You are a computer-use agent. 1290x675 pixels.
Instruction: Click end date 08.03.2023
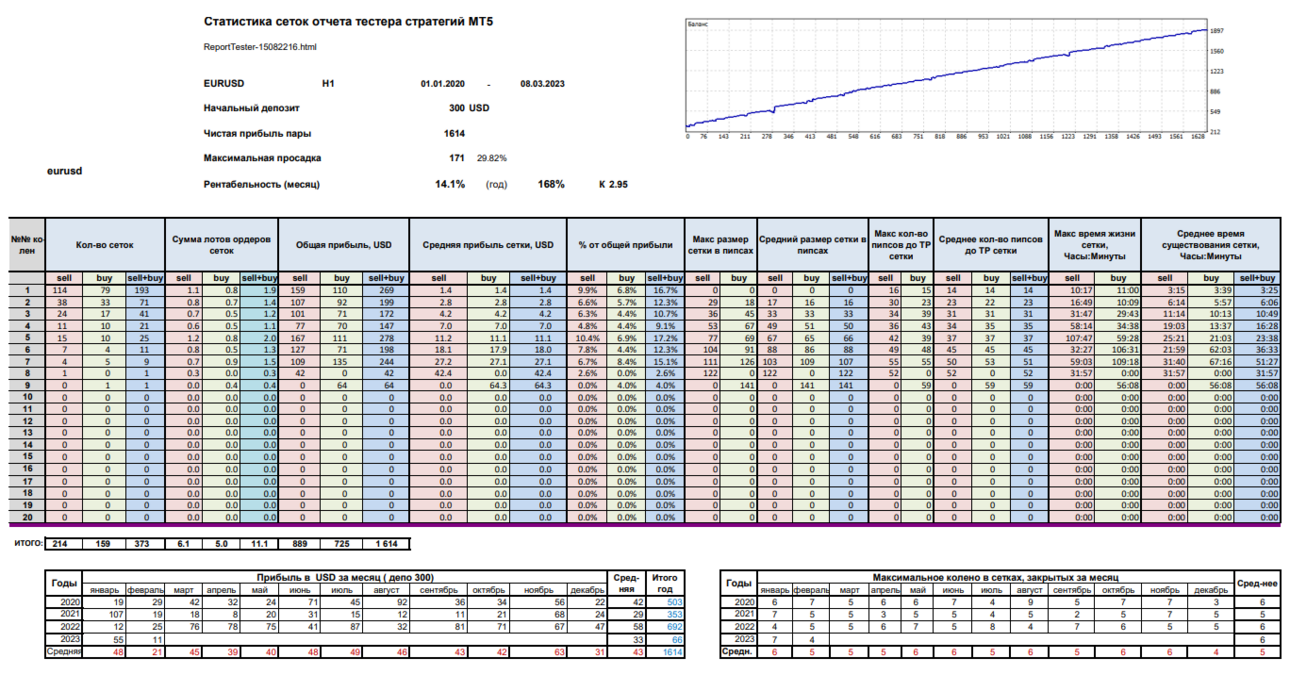543,84
